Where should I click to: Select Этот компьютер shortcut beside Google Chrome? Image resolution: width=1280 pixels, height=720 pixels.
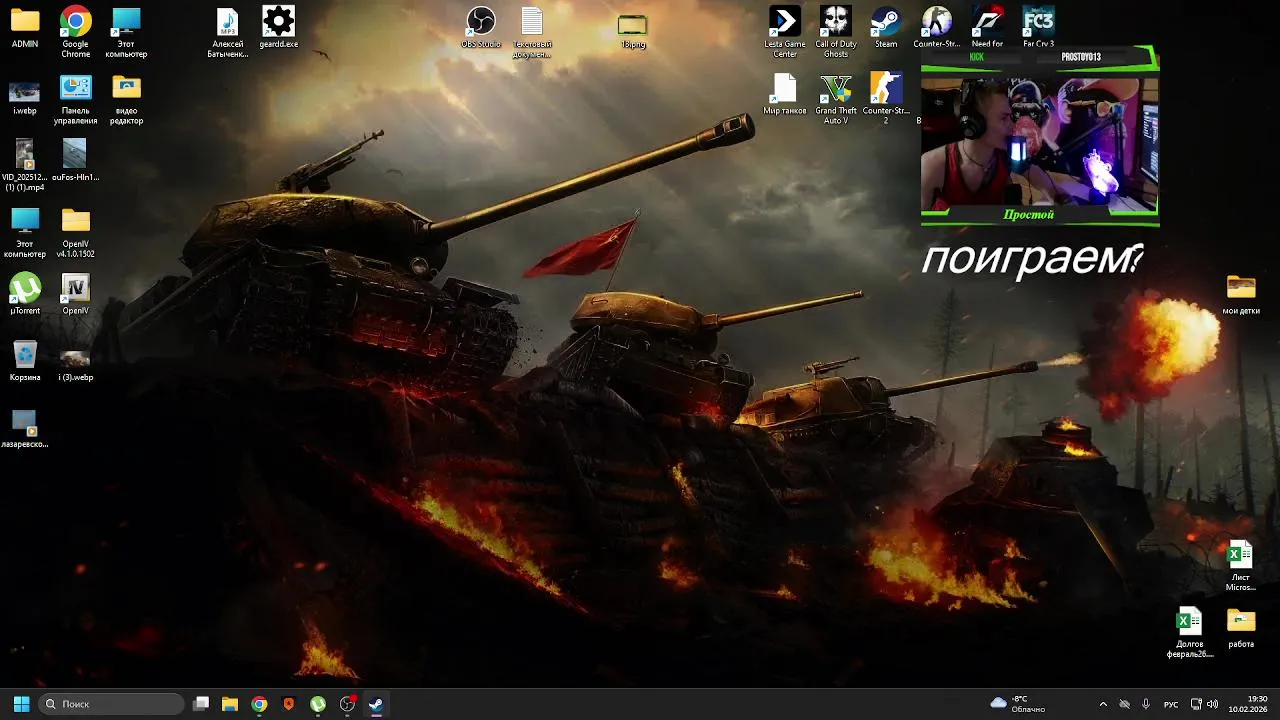coord(126,31)
